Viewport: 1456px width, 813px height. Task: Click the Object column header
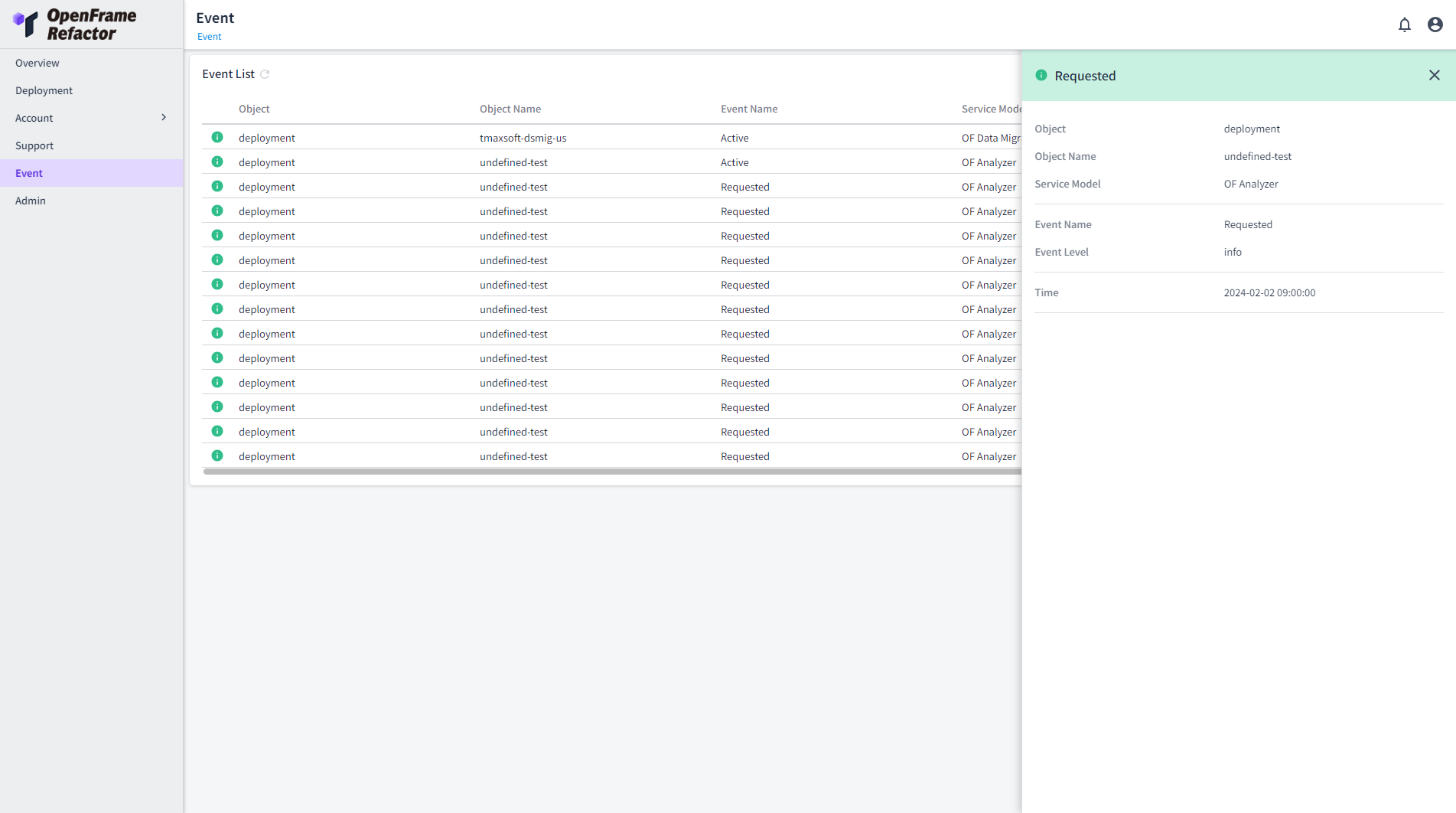254,109
